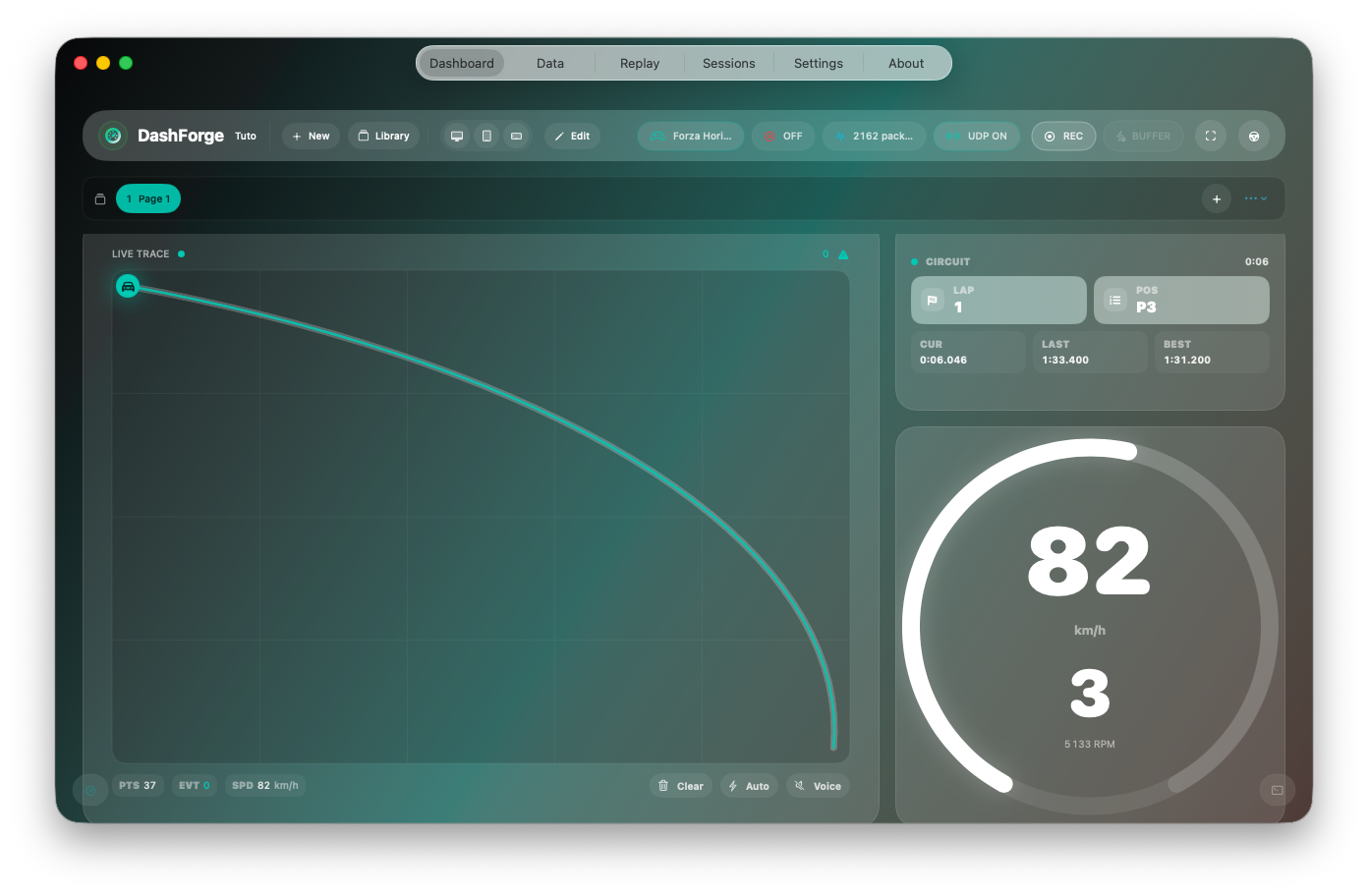This screenshot has height=896, width=1368.
Task: Click the CIRCUIT label
Action: click(947, 262)
